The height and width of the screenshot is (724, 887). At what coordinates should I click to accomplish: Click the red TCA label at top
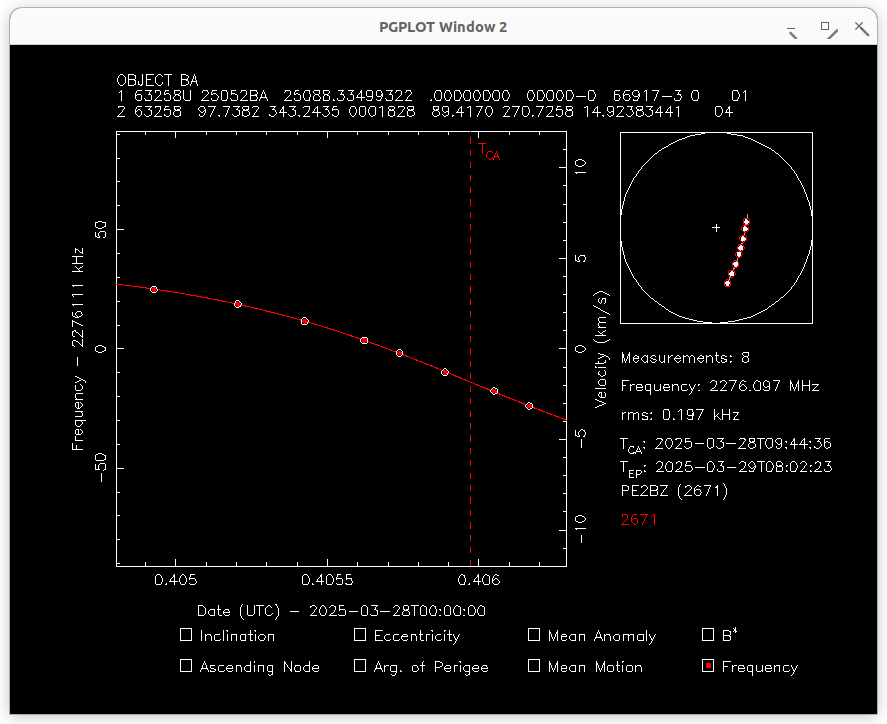click(488, 152)
